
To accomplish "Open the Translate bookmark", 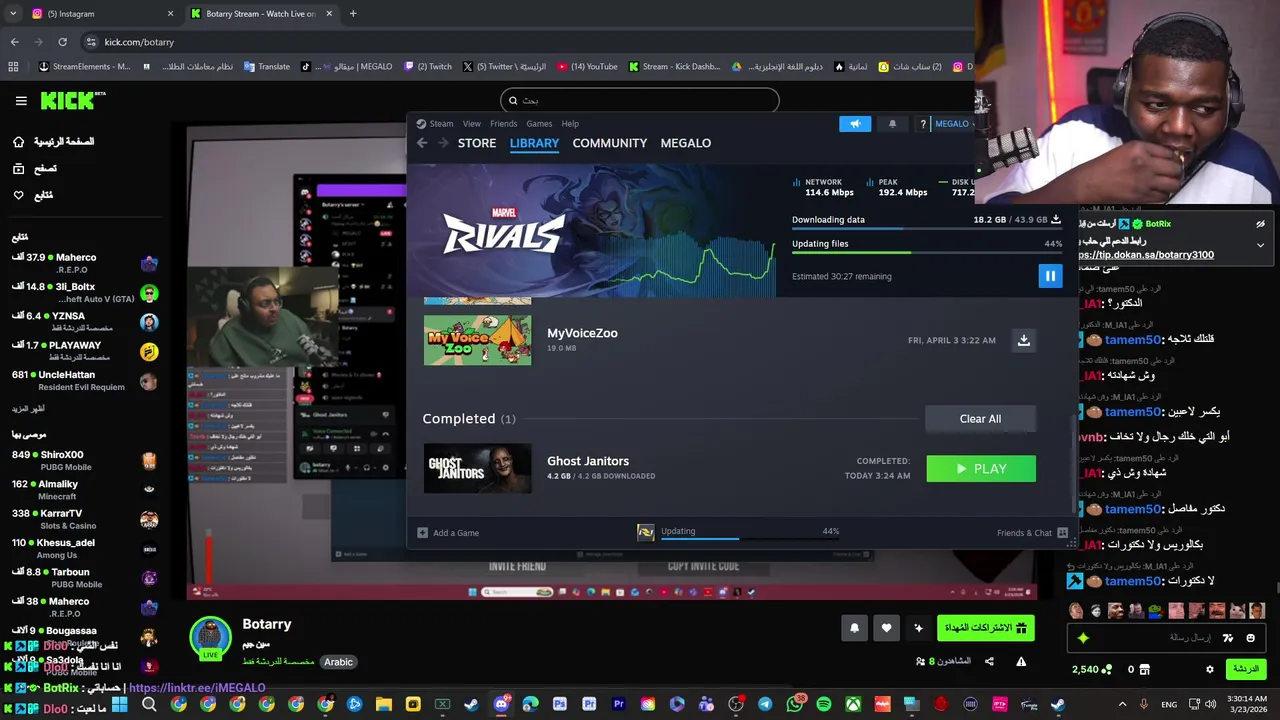I will [x=266, y=67].
